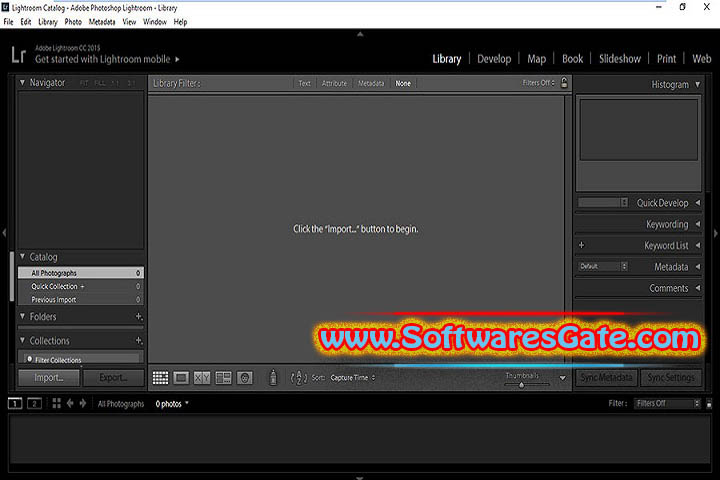Open Survey view
The image size is (720, 480).
[224, 378]
